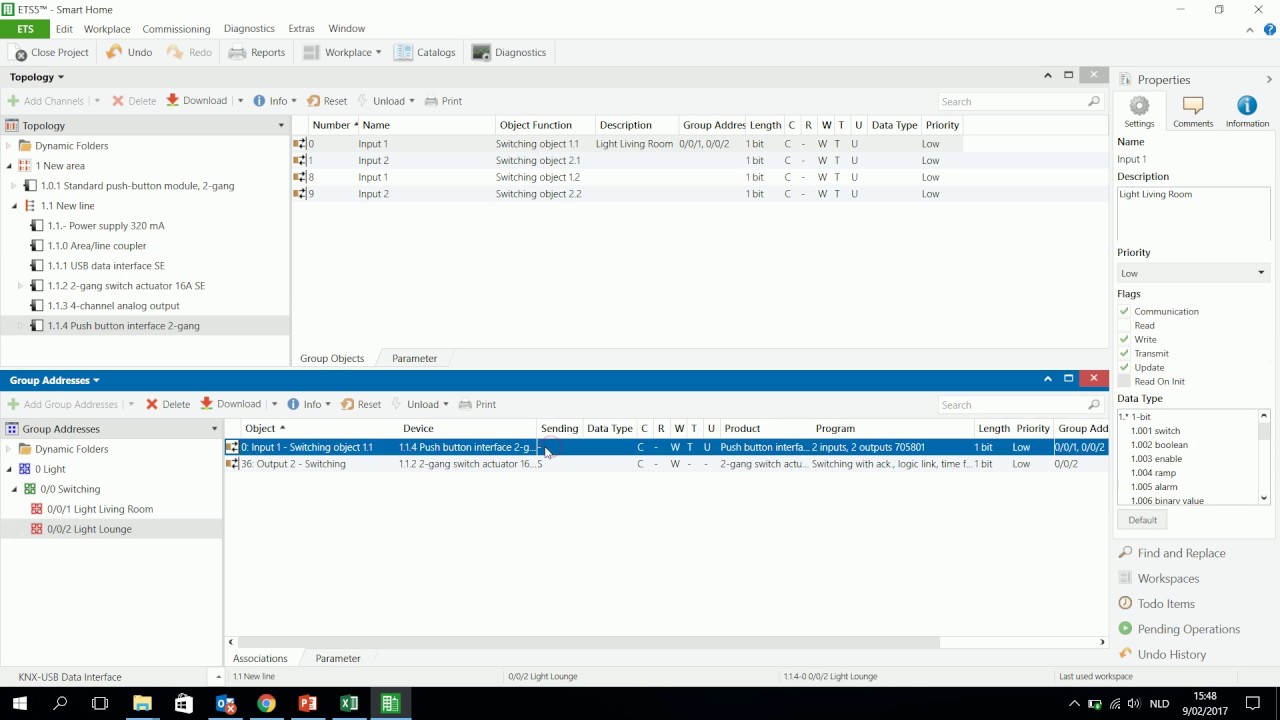This screenshot has height=720, width=1280.
Task: Select the 1.001 switch data type
Action: (x=1155, y=431)
